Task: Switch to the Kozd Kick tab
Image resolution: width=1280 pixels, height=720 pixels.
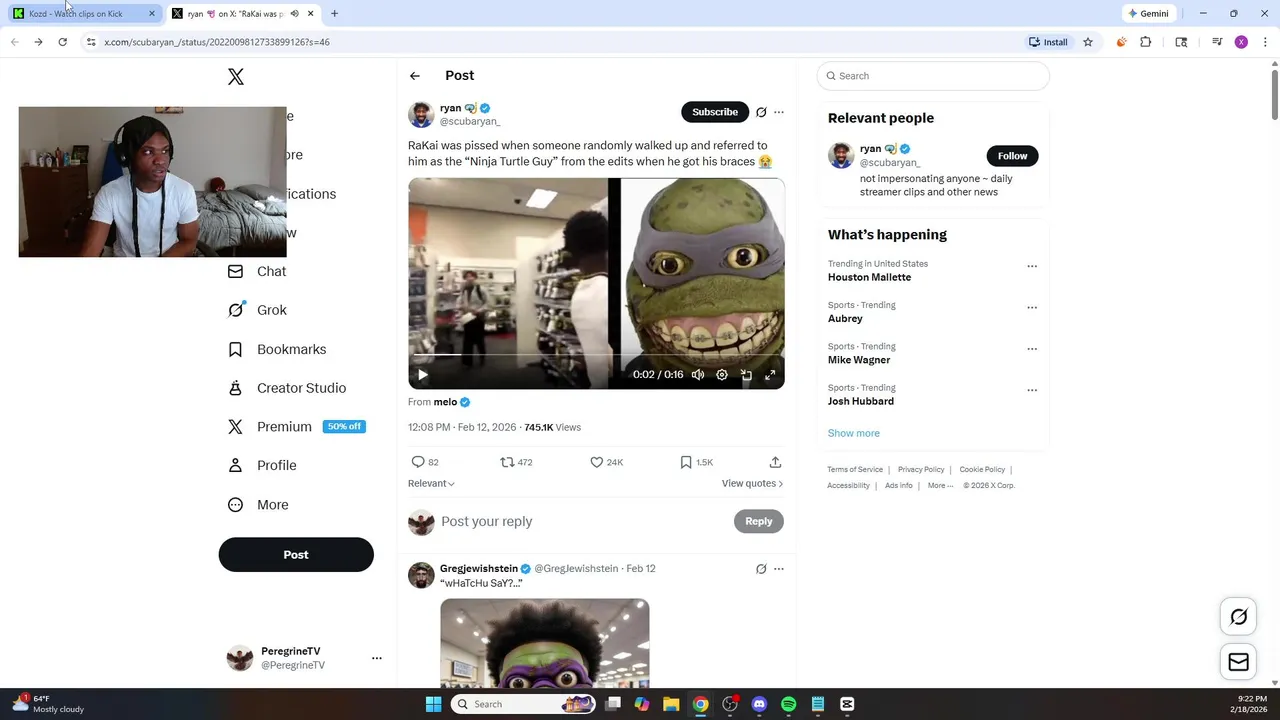Action: click(x=82, y=14)
